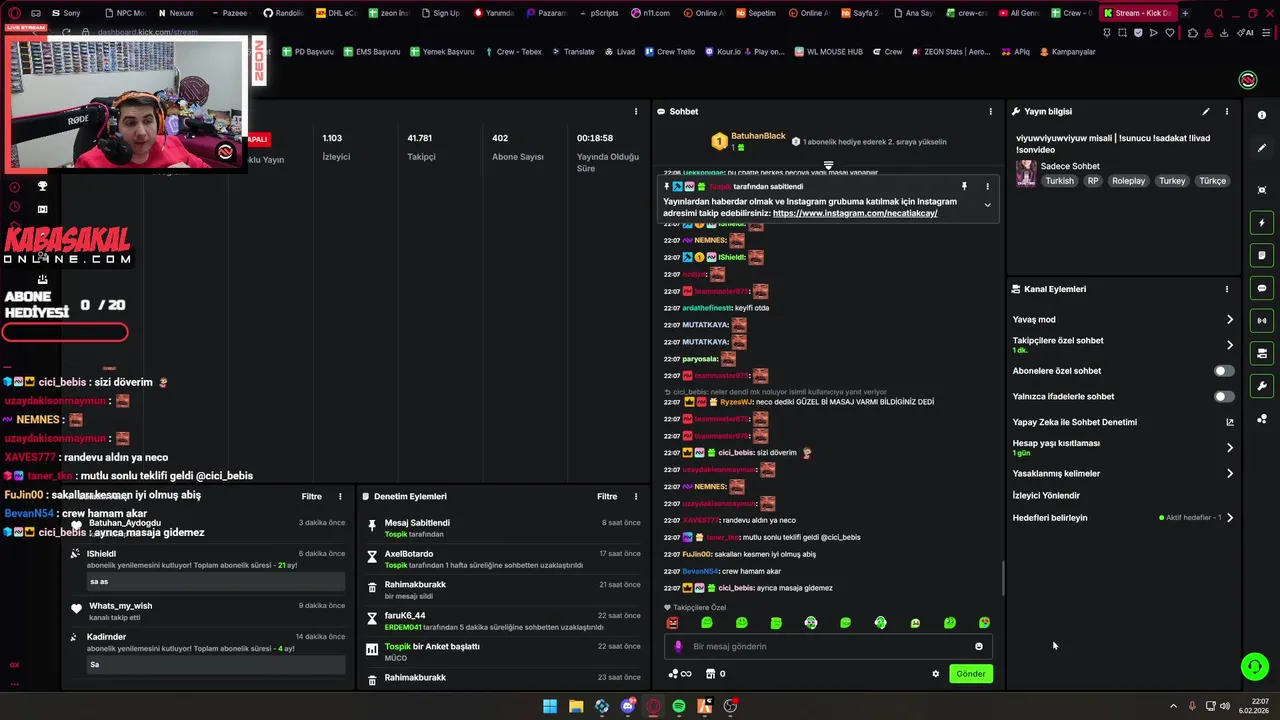Open Denetim Eylemleri three-dot menu
This screenshot has height=720, width=1280.
point(636,497)
